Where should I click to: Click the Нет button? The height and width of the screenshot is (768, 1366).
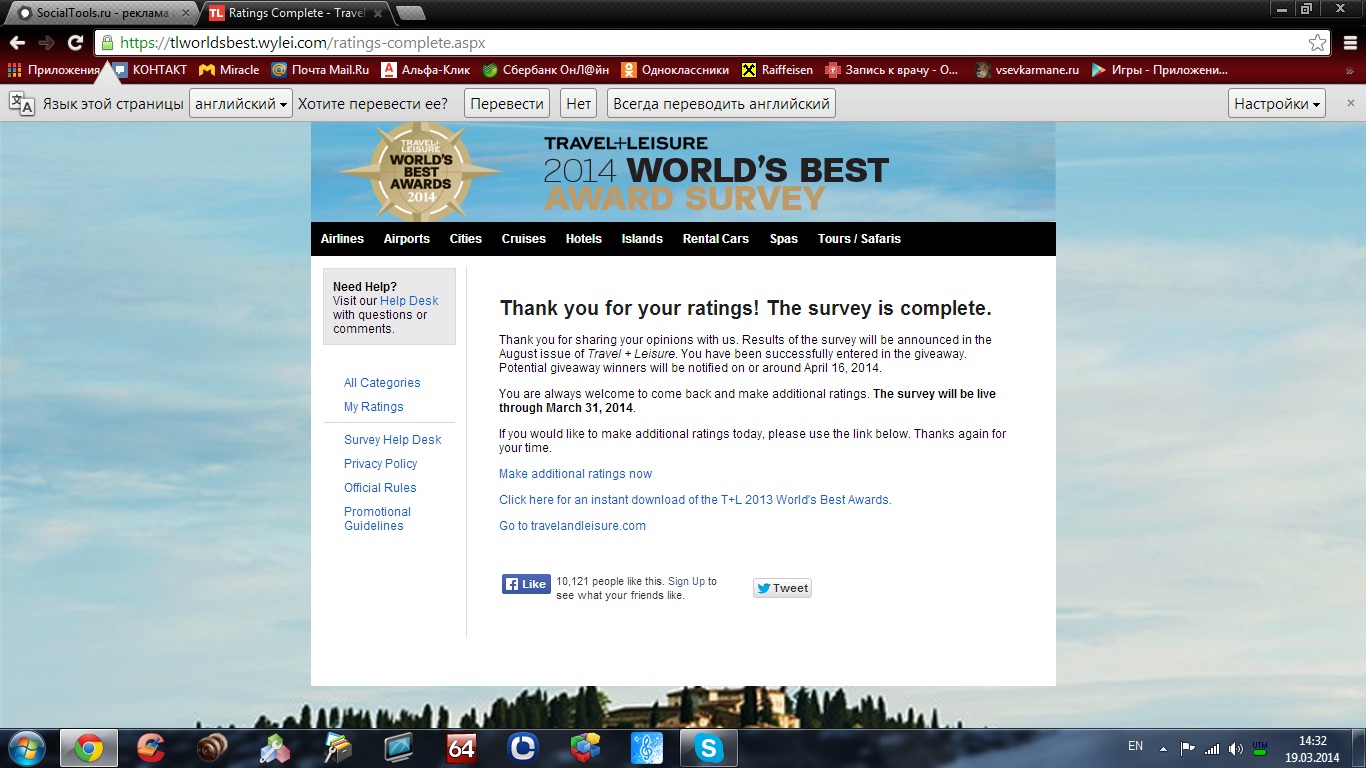(579, 103)
